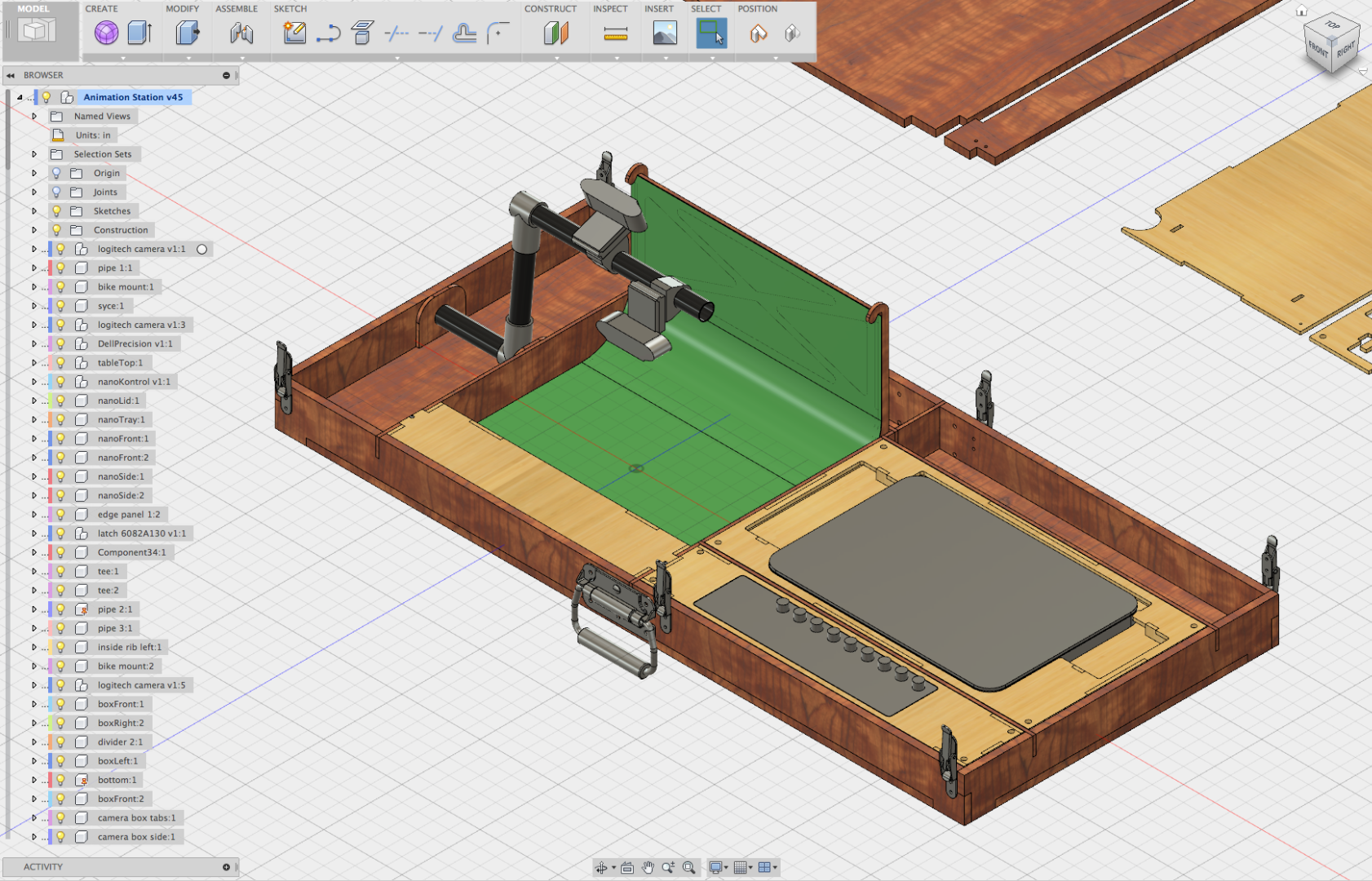Image resolution: width=1372 pixels, height=881 pixels.
Task: Click the Pan tool in navigation bar
Action: tap(648, 867)
